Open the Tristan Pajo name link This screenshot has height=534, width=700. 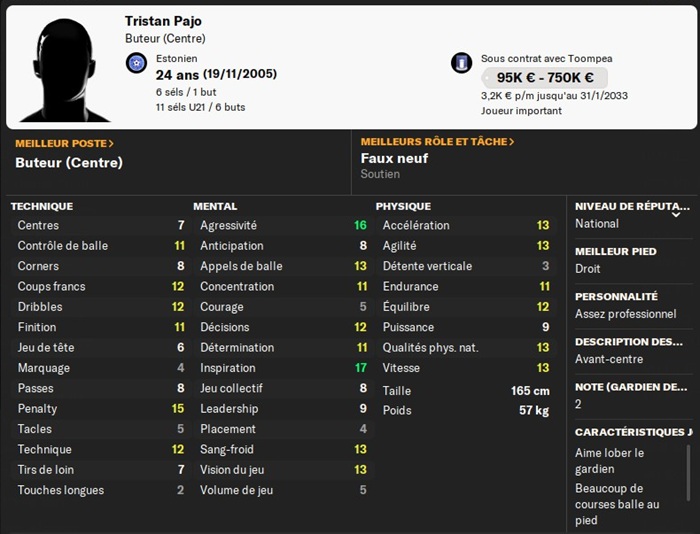[163, 21]
